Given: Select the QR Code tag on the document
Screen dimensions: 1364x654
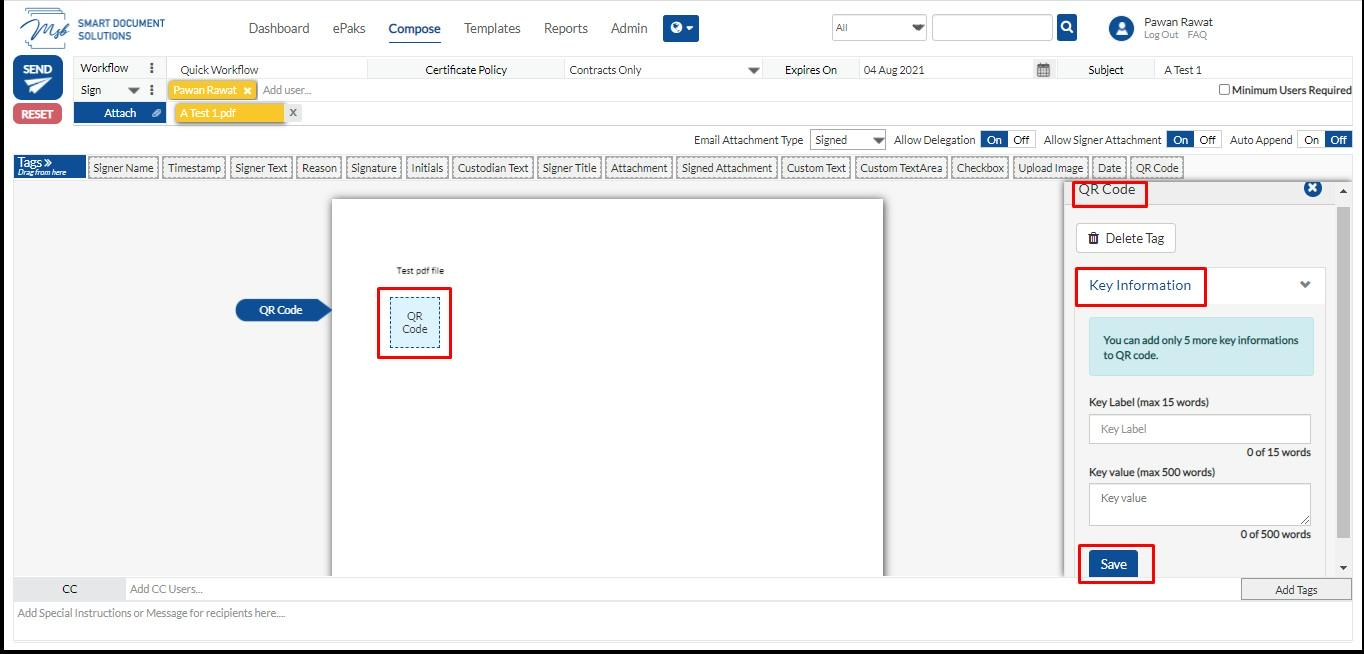Looking at the screenshot, I should point(415,322).
